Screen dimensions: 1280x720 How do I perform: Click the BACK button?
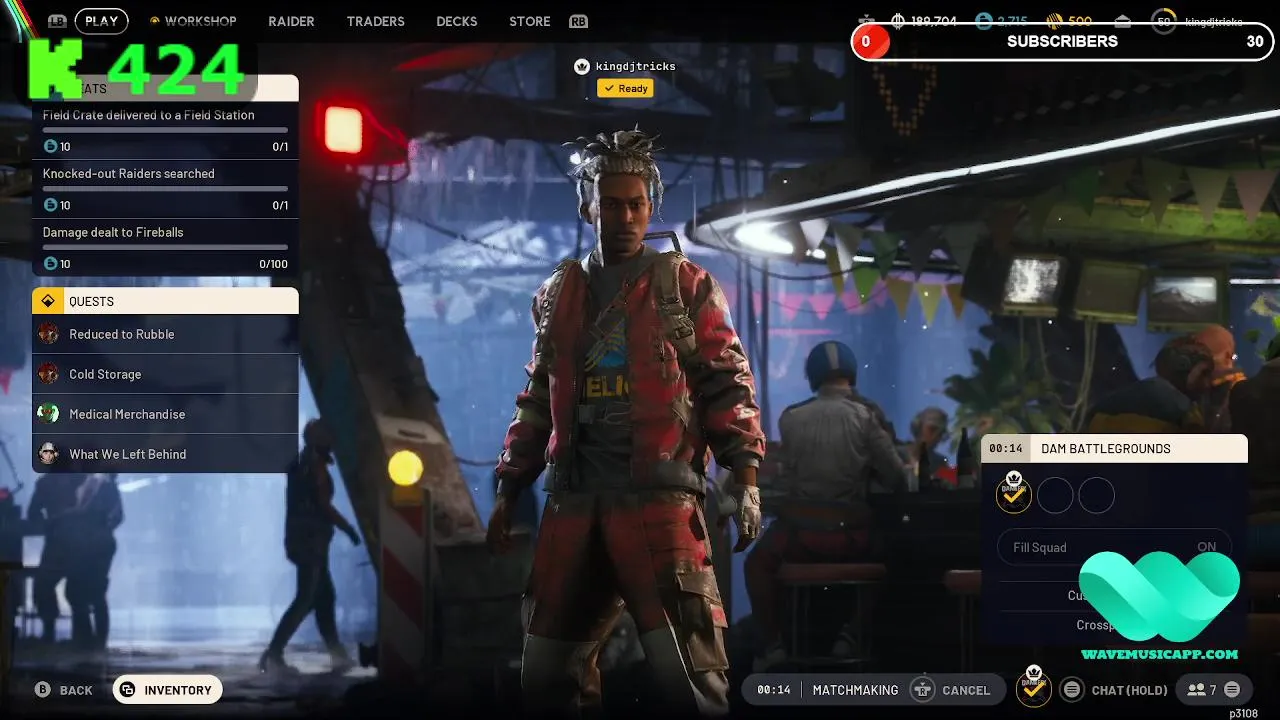point(64,690)
